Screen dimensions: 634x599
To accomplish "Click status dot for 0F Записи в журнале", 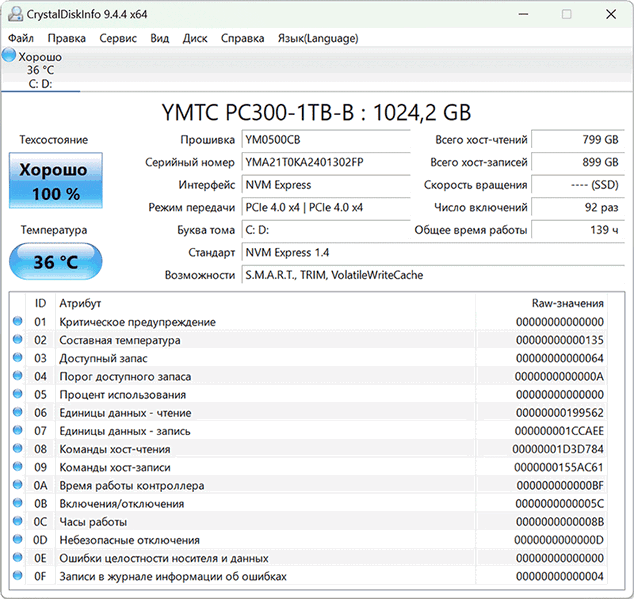I will pos(17,575).
